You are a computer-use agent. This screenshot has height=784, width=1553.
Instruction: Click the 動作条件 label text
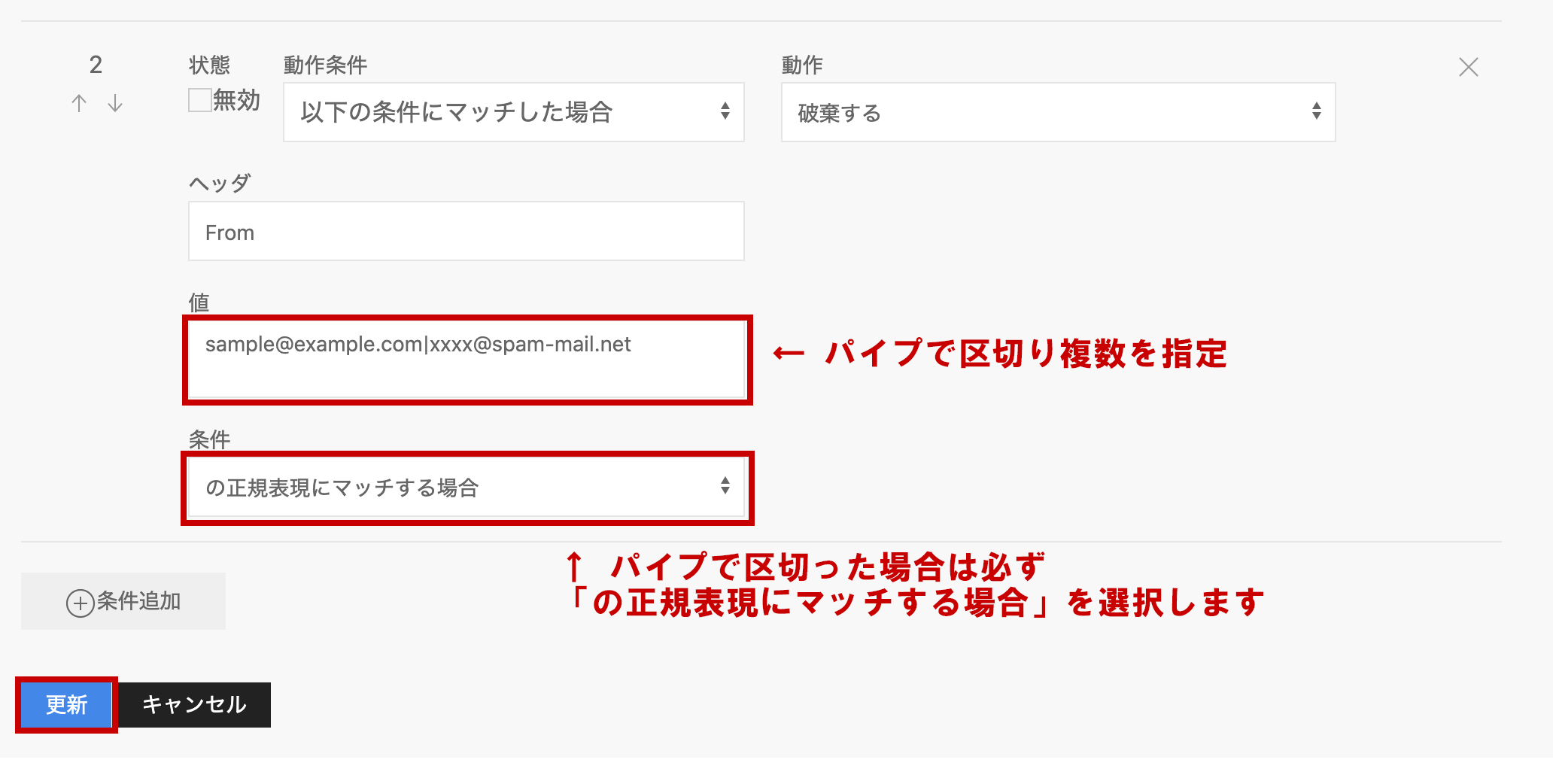[325, 65]
